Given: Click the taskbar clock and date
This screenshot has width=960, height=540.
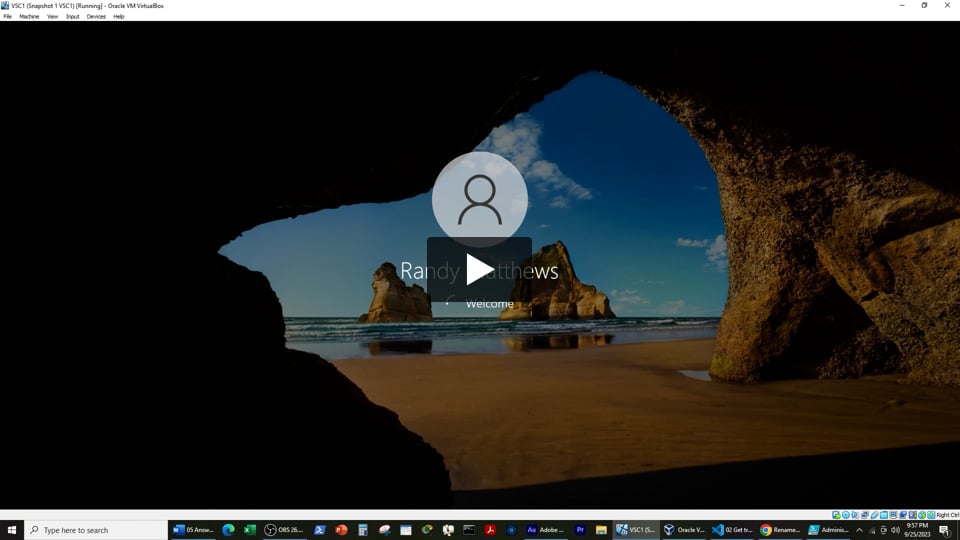Looking at the screenshot, I should 916,530.
